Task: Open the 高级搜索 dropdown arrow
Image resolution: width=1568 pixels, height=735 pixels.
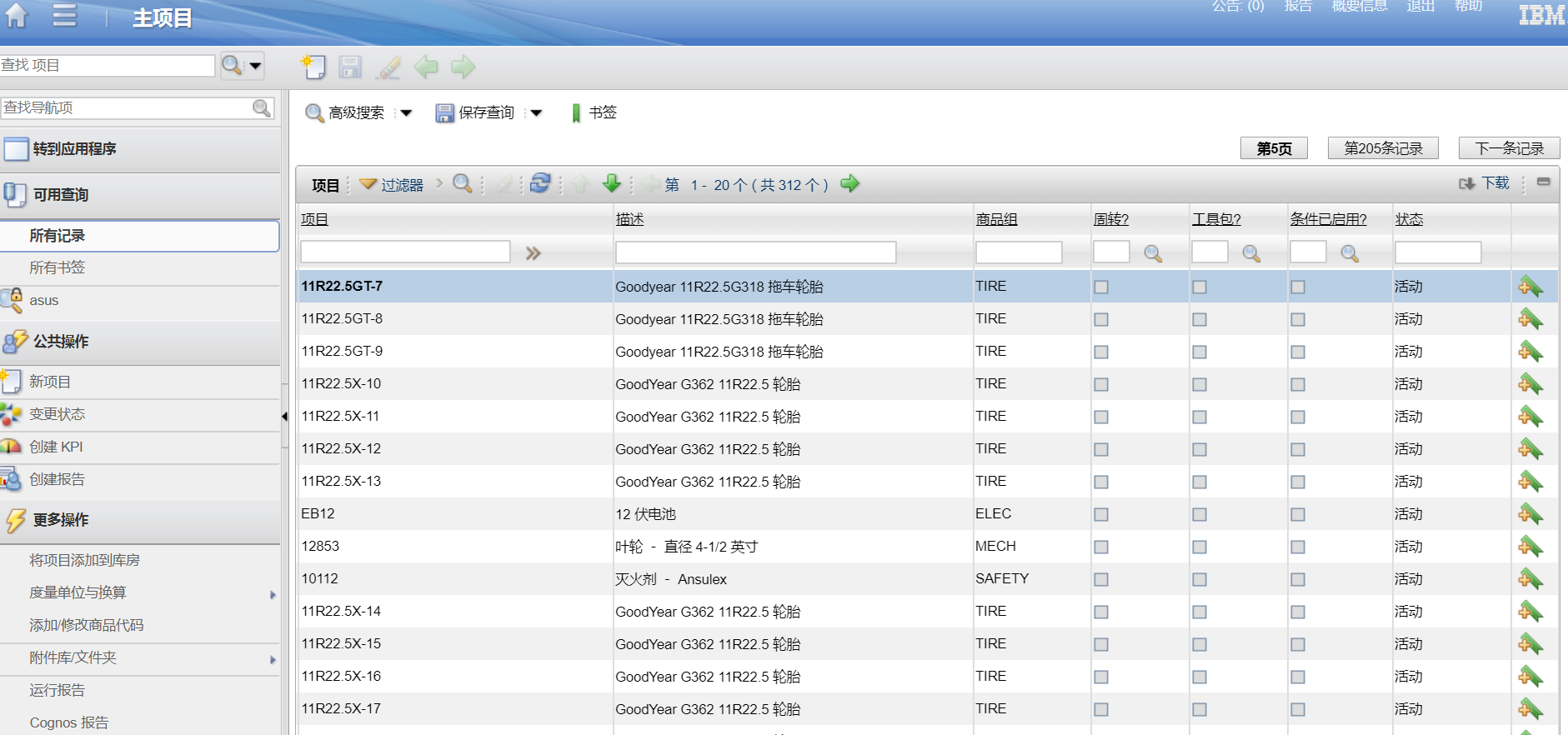Action: 406,112
